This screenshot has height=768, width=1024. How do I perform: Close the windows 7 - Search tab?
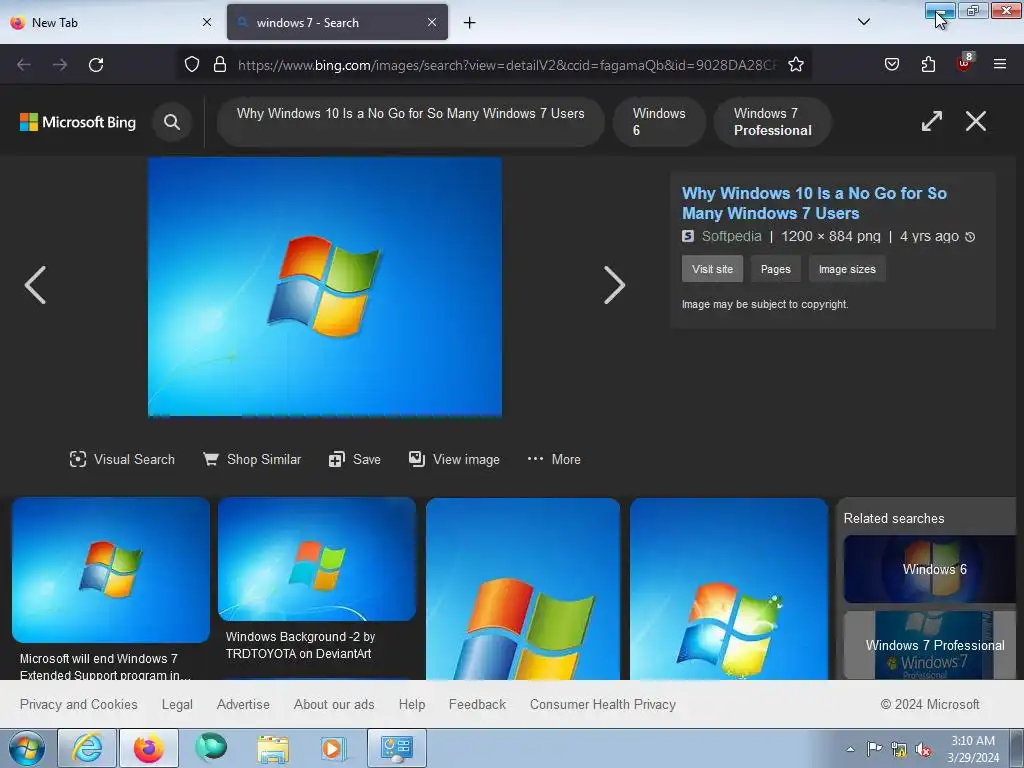(x=432, y=22)
